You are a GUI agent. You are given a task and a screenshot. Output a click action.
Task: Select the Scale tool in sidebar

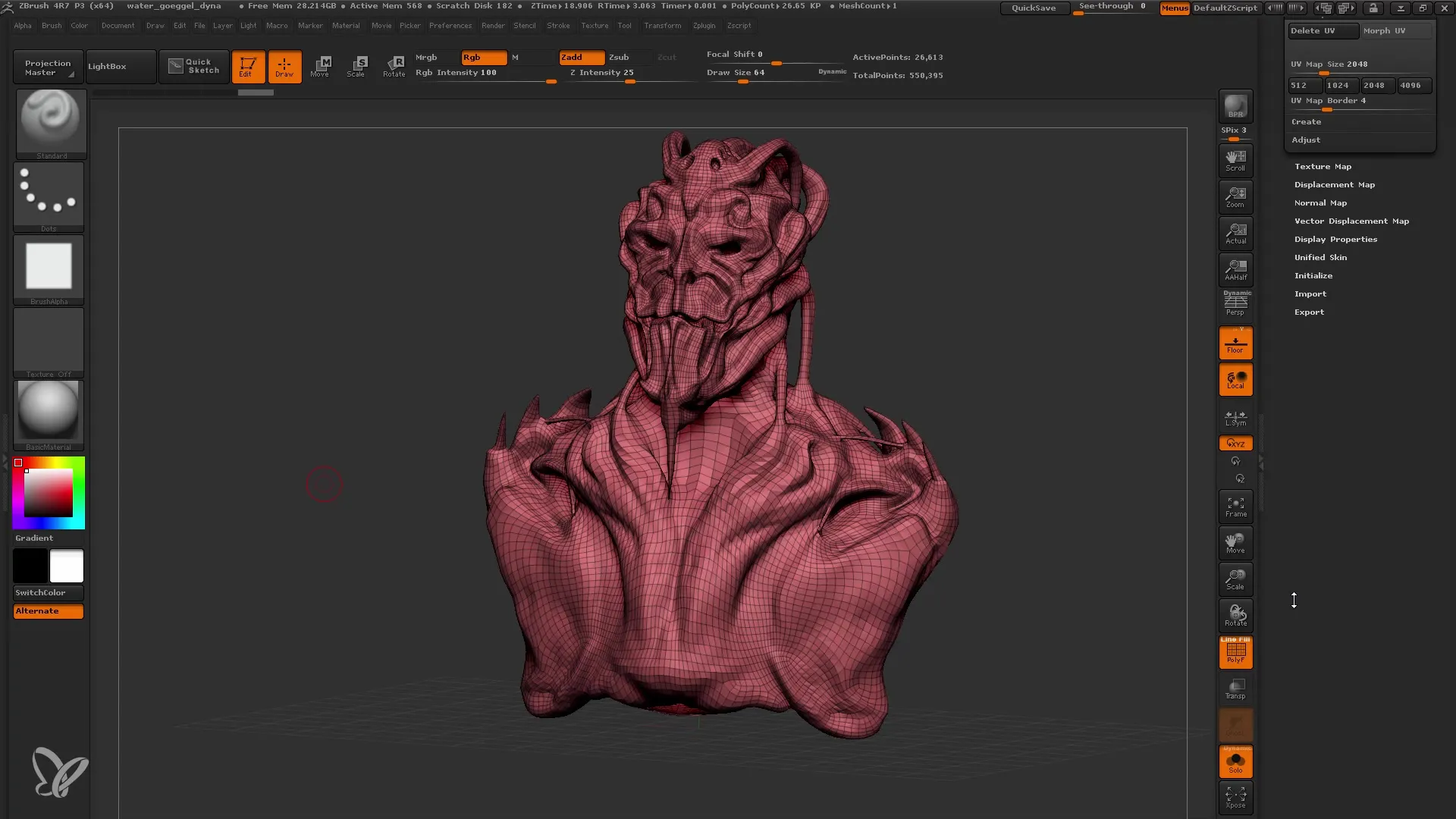pyautogui.click(x=1236, y=578)
